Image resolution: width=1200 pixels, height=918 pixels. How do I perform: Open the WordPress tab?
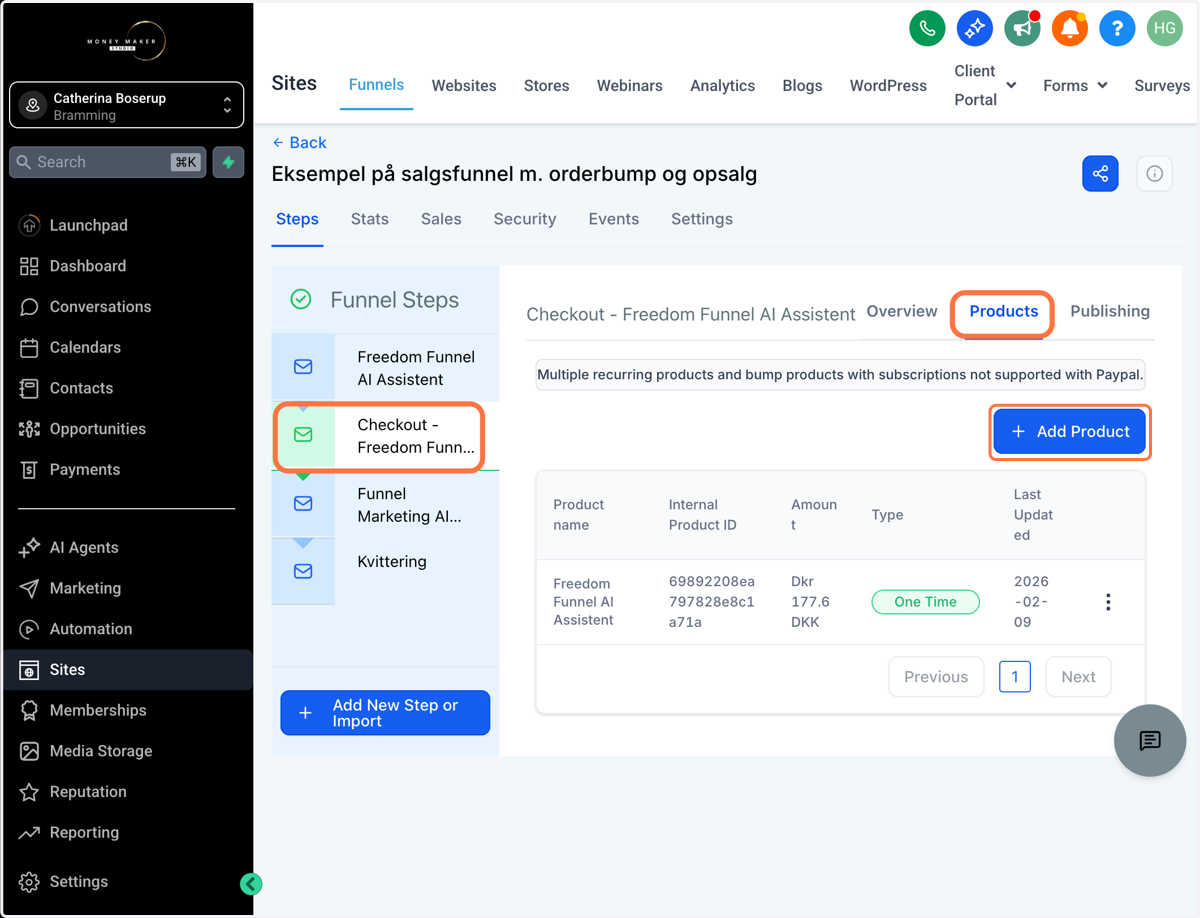pyautogui.click(x=888, y=86)
